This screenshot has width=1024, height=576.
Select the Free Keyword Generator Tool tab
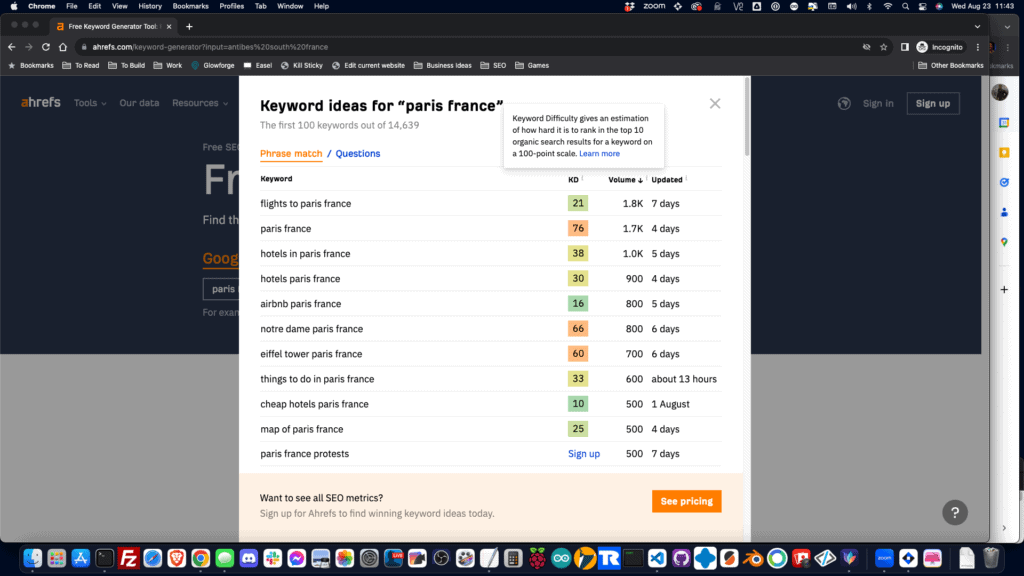pyautogui.click(x=112, y=27)
